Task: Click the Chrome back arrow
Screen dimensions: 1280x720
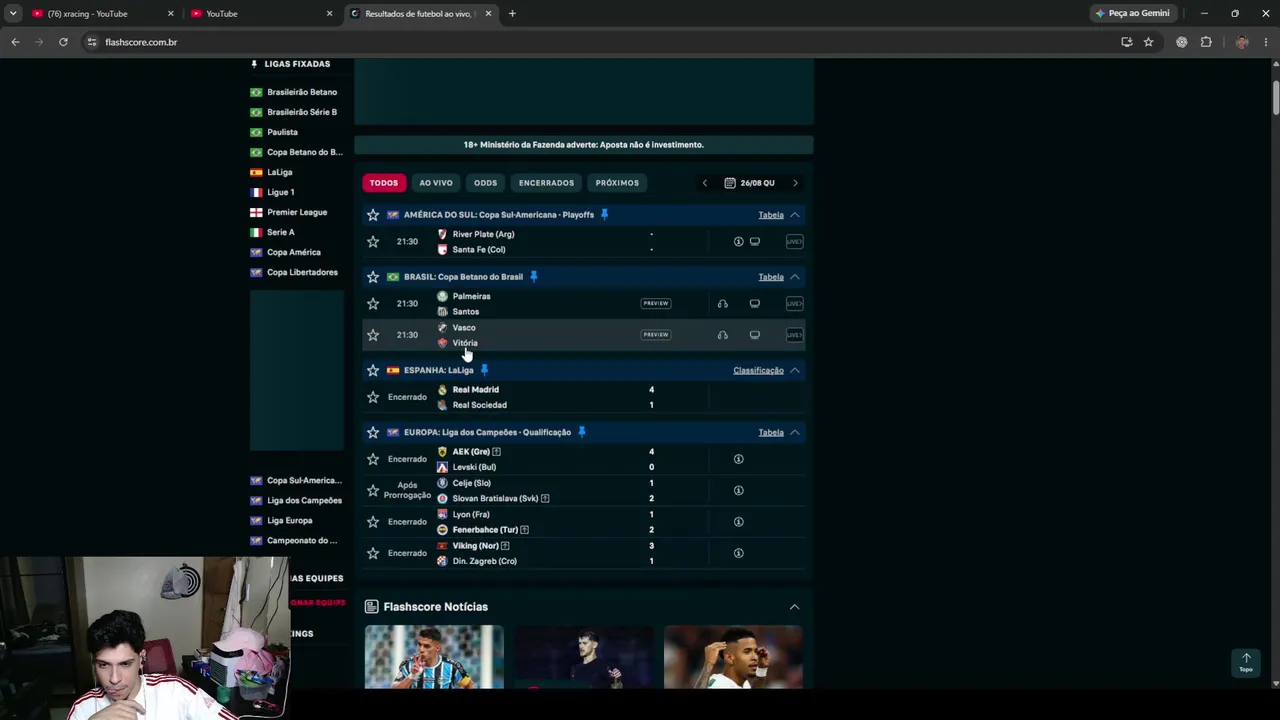Action: (15, 42)
